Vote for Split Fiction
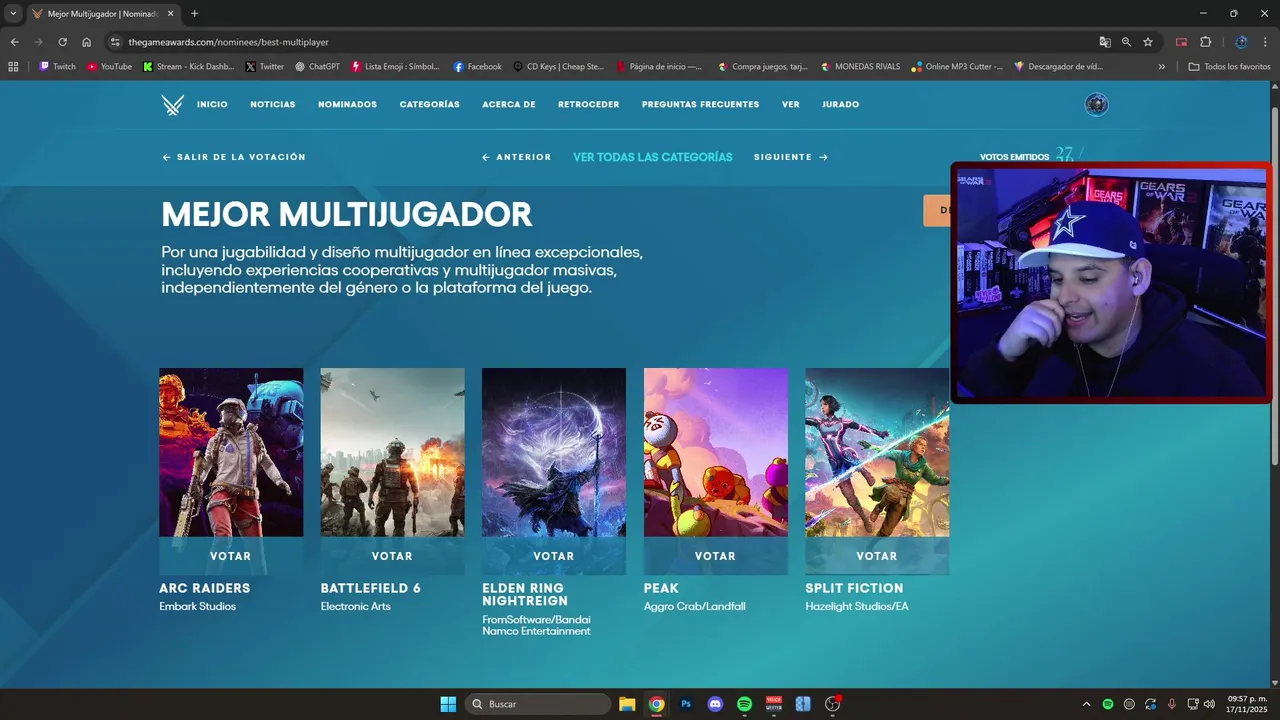 (877, 556)
